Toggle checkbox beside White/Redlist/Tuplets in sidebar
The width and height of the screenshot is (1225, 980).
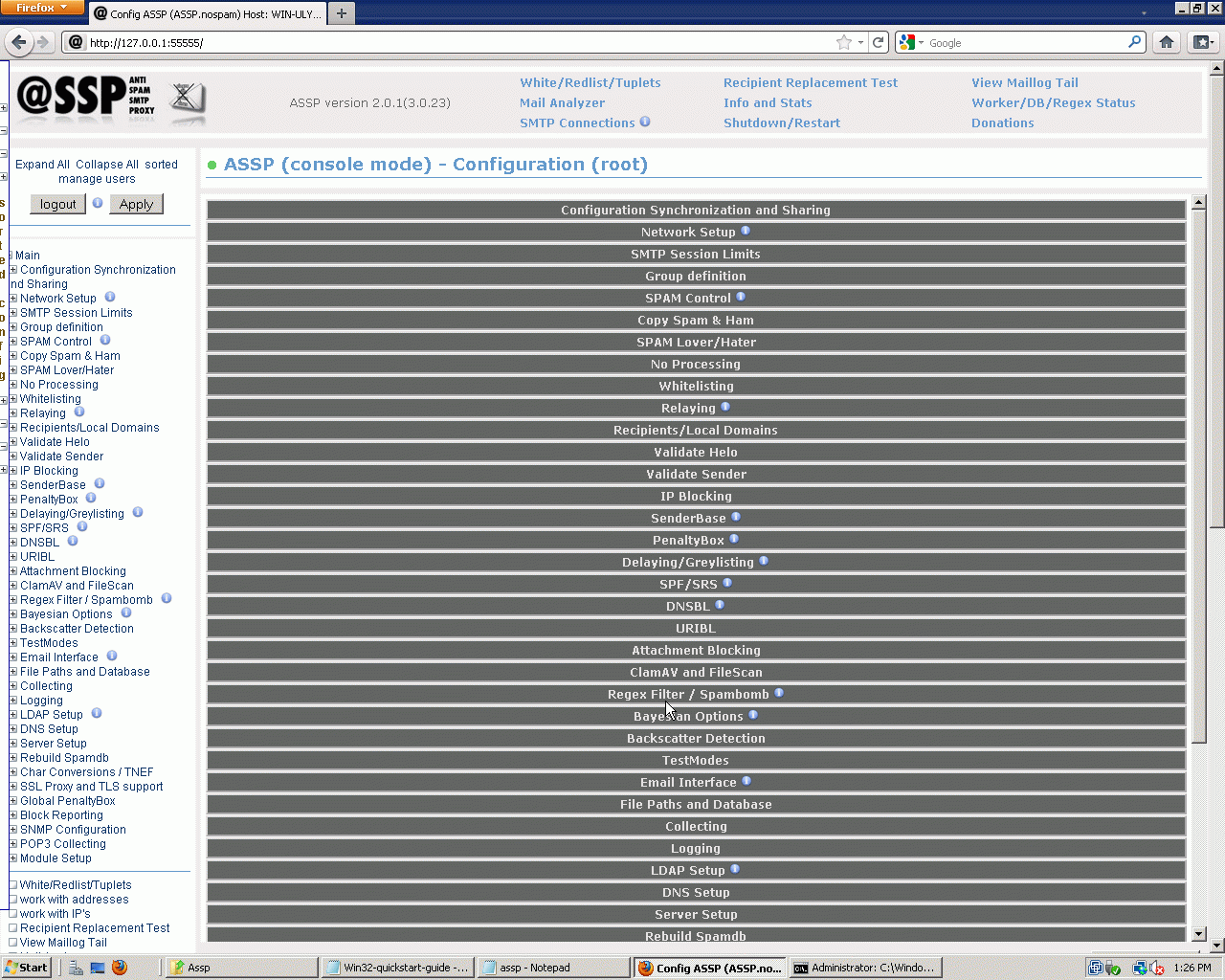[13, 885]
